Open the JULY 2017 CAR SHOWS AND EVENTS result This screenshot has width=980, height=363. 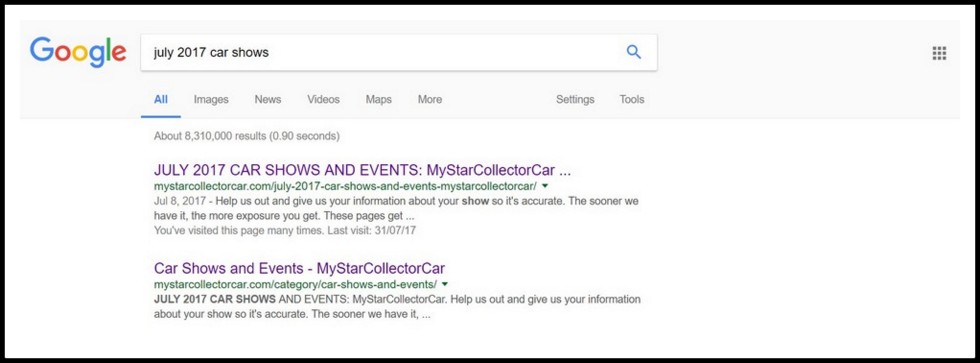tap(362, 170)
